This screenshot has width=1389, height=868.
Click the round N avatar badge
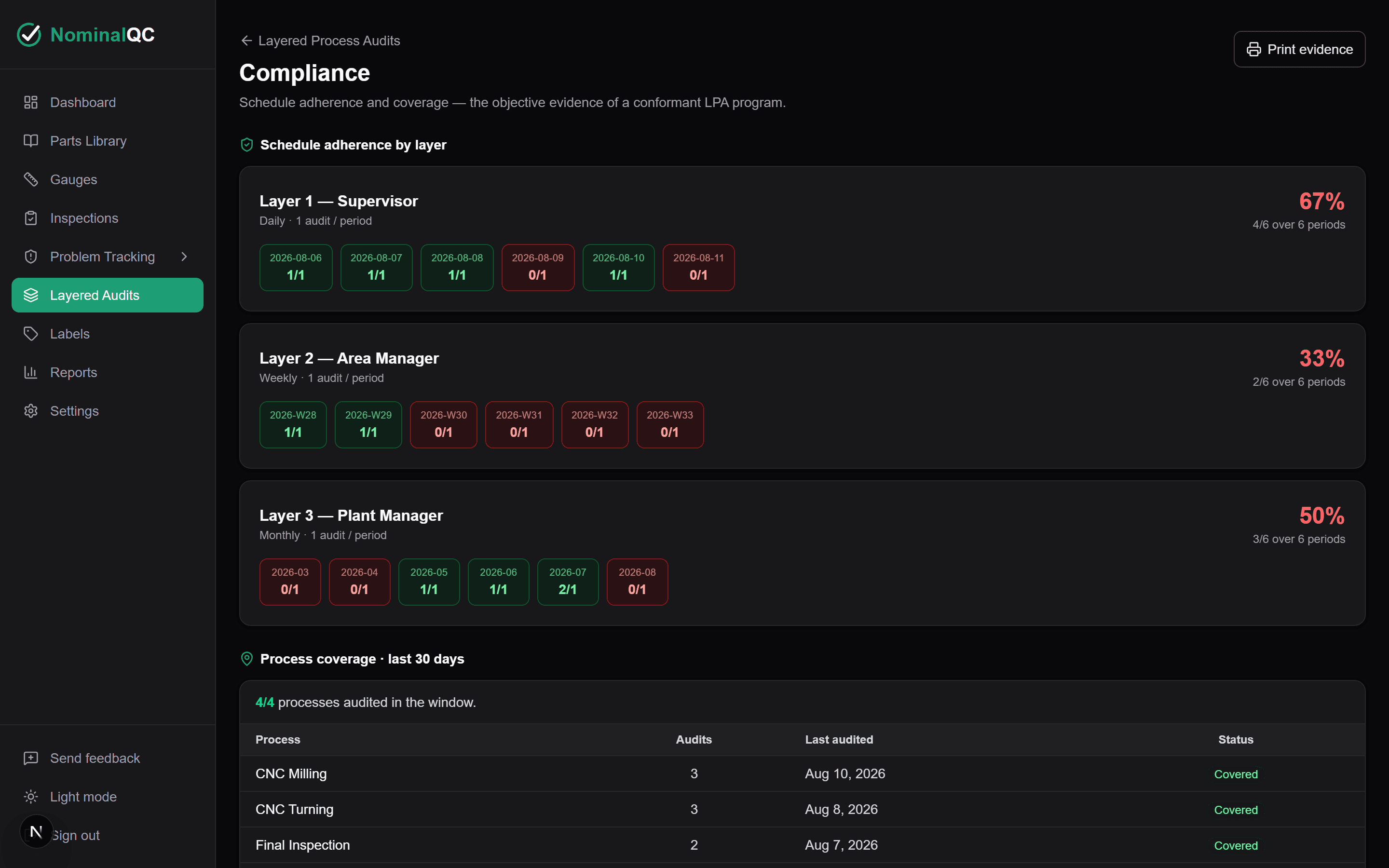click(36, 831)
